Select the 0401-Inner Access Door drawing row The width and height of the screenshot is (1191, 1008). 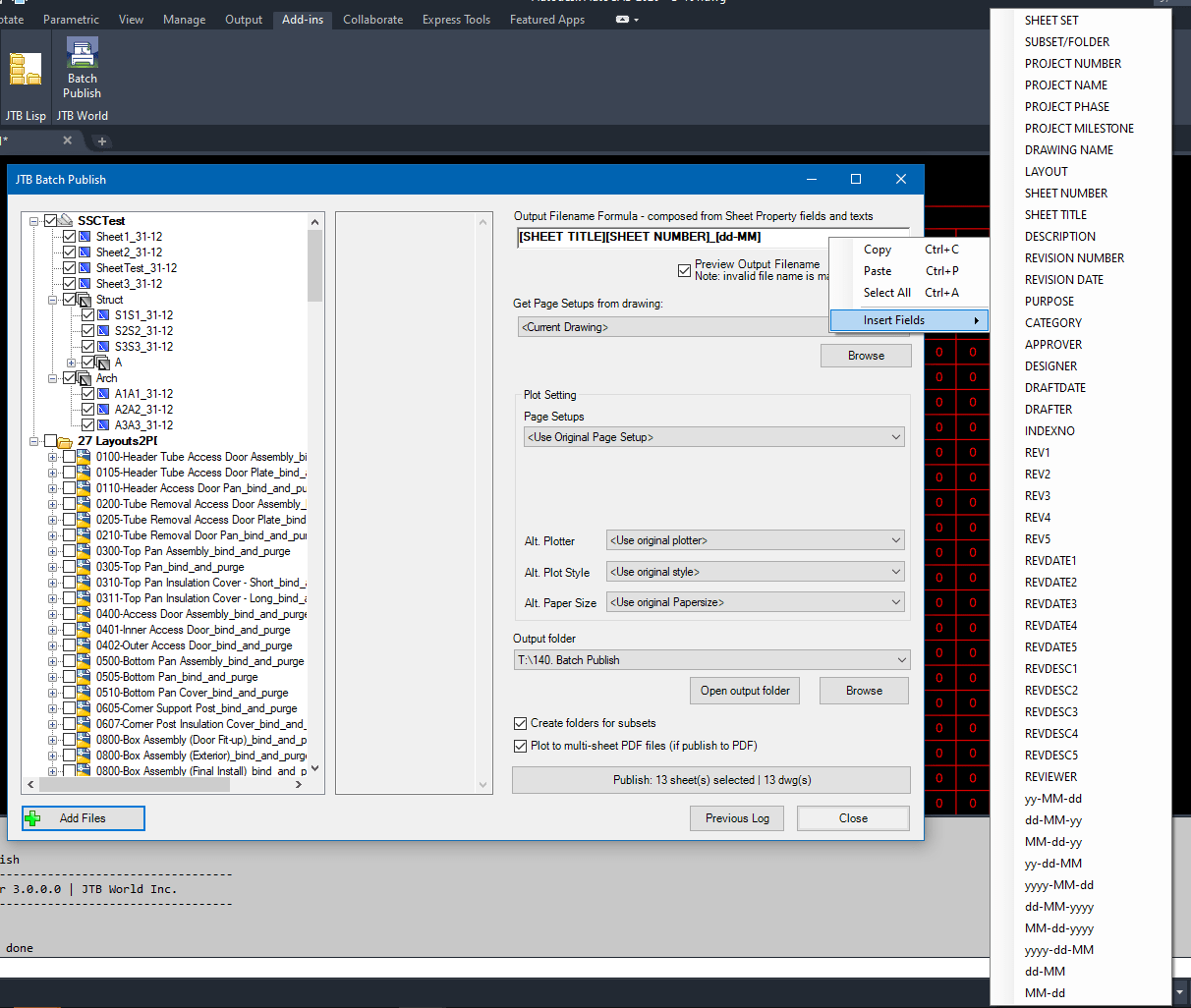coord(193,630)
